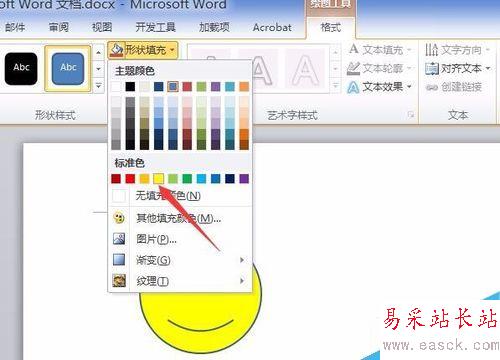The height and width of the screenshot is (360, 500).
Task: Open the 文本效果 dropdown arrow
Action: pos(409,87)
